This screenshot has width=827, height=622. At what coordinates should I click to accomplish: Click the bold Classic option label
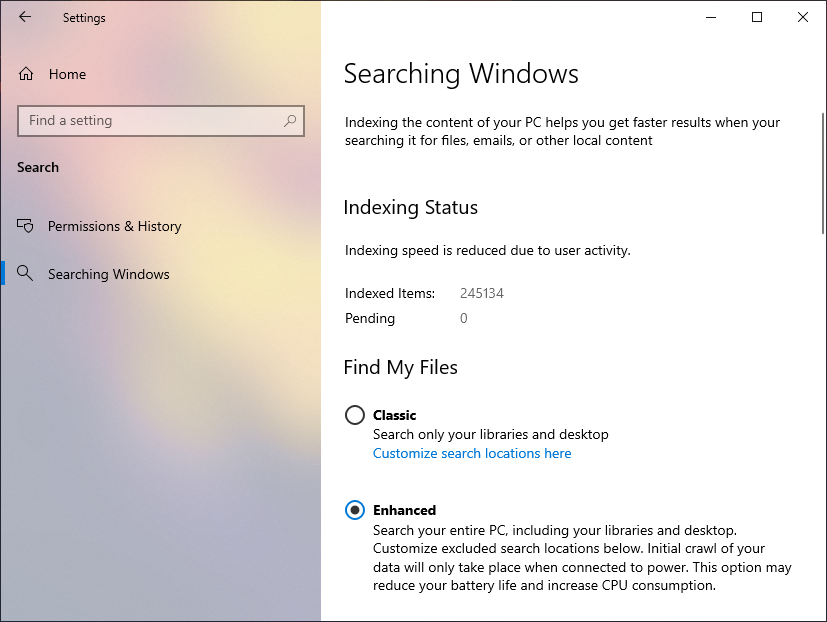click(394, 415)
